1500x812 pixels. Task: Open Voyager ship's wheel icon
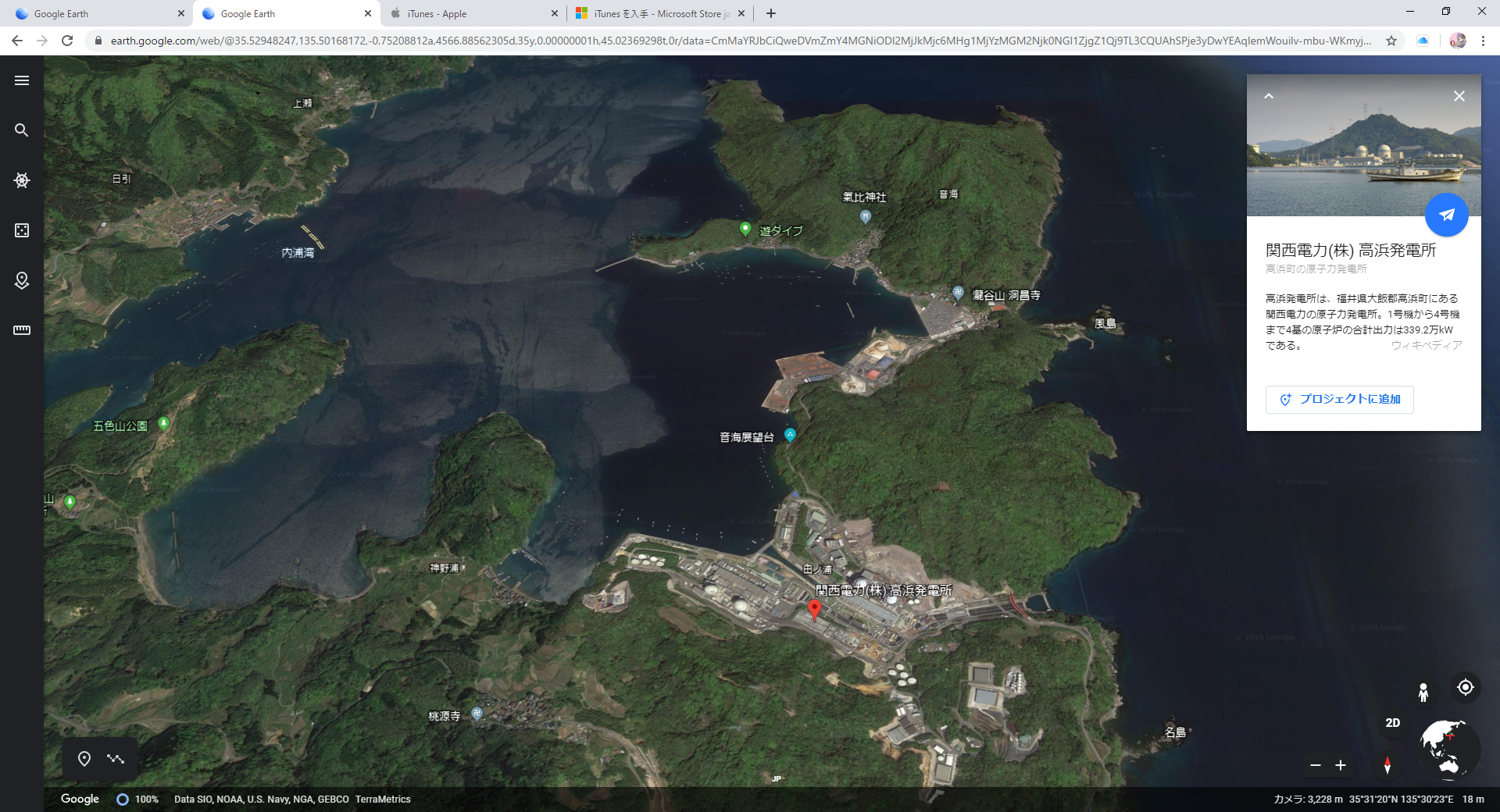point(22,180)
